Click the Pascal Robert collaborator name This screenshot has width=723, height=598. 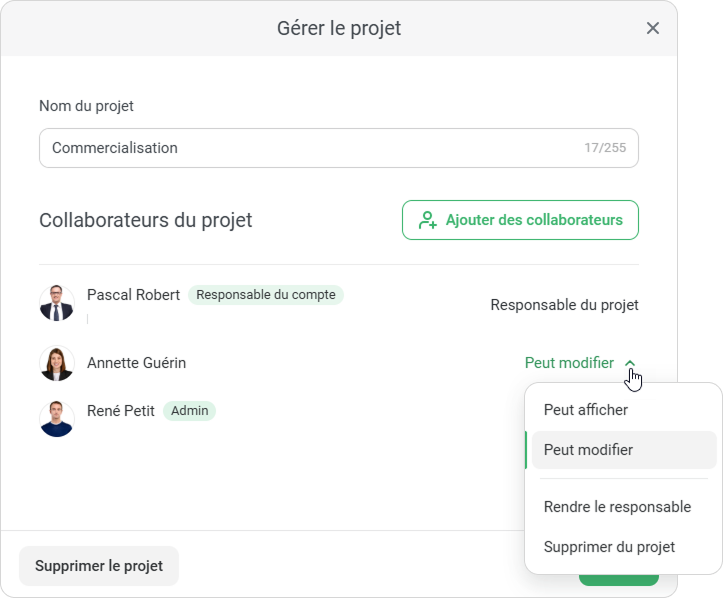point(133,295)
